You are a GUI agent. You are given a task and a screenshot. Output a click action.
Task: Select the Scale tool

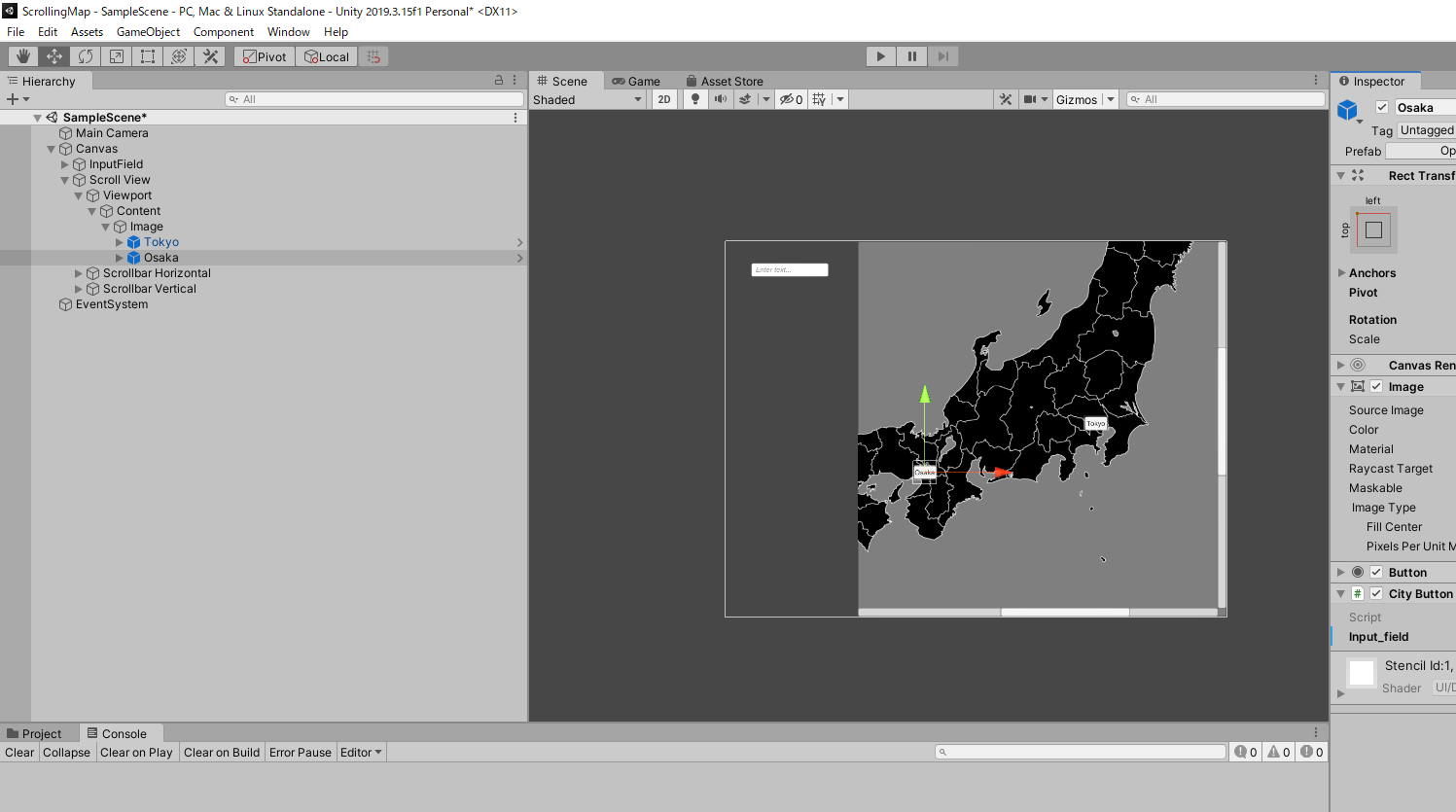pos(117,56)
